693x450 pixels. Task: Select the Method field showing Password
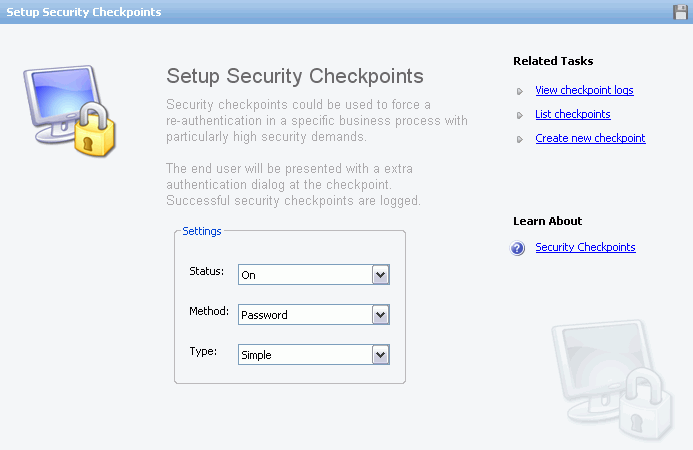tap(314, 314)
